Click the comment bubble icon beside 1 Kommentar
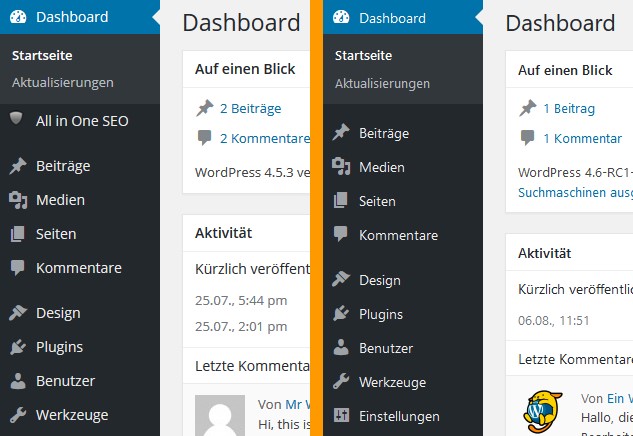The width and height of the screenshot is (633, 436). click(528, 138)
